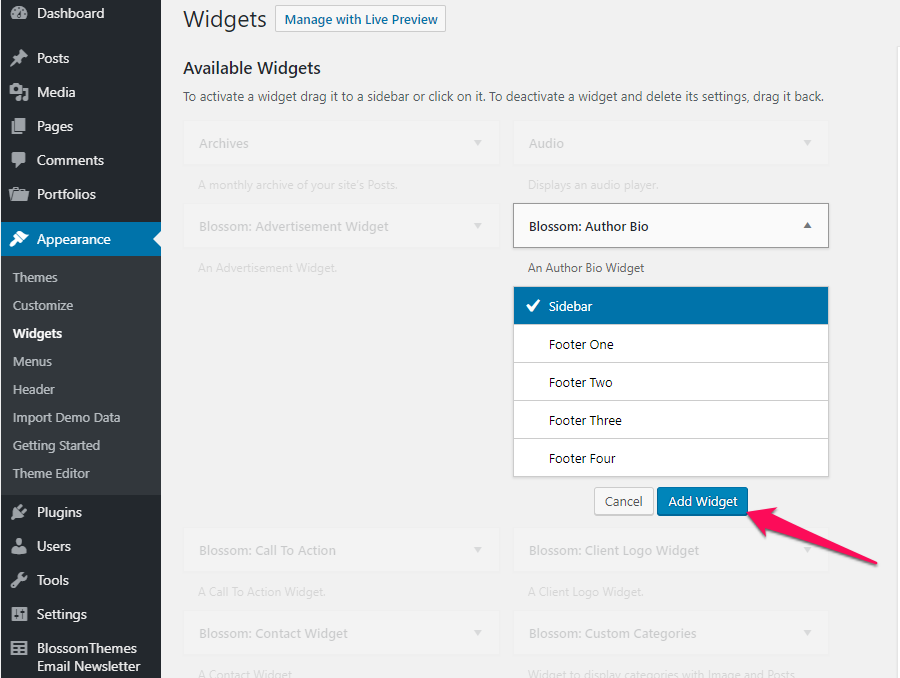900x678 pixels.
Task: Open the Getting Started page
Action: pyautogui.click(x=56, y=445)
